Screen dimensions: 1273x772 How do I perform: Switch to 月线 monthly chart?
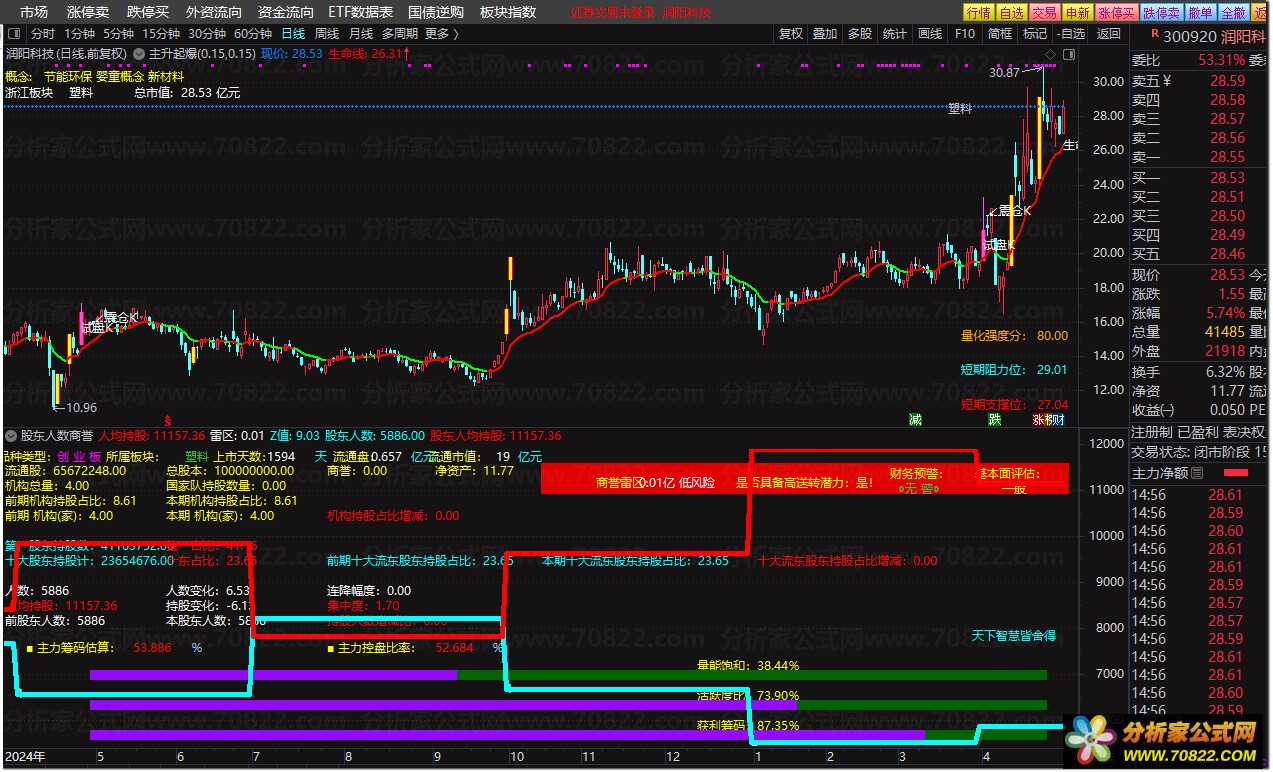coord(360,33)
